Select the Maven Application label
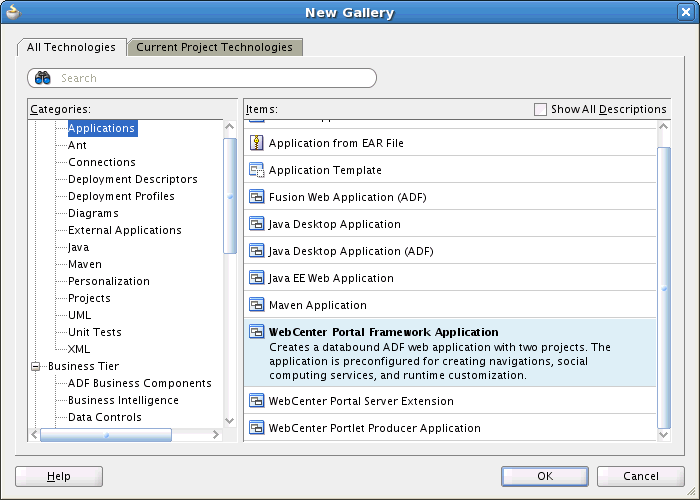Image resolution: width=700 pixels, height=500 pixels. tap(317, 305)
